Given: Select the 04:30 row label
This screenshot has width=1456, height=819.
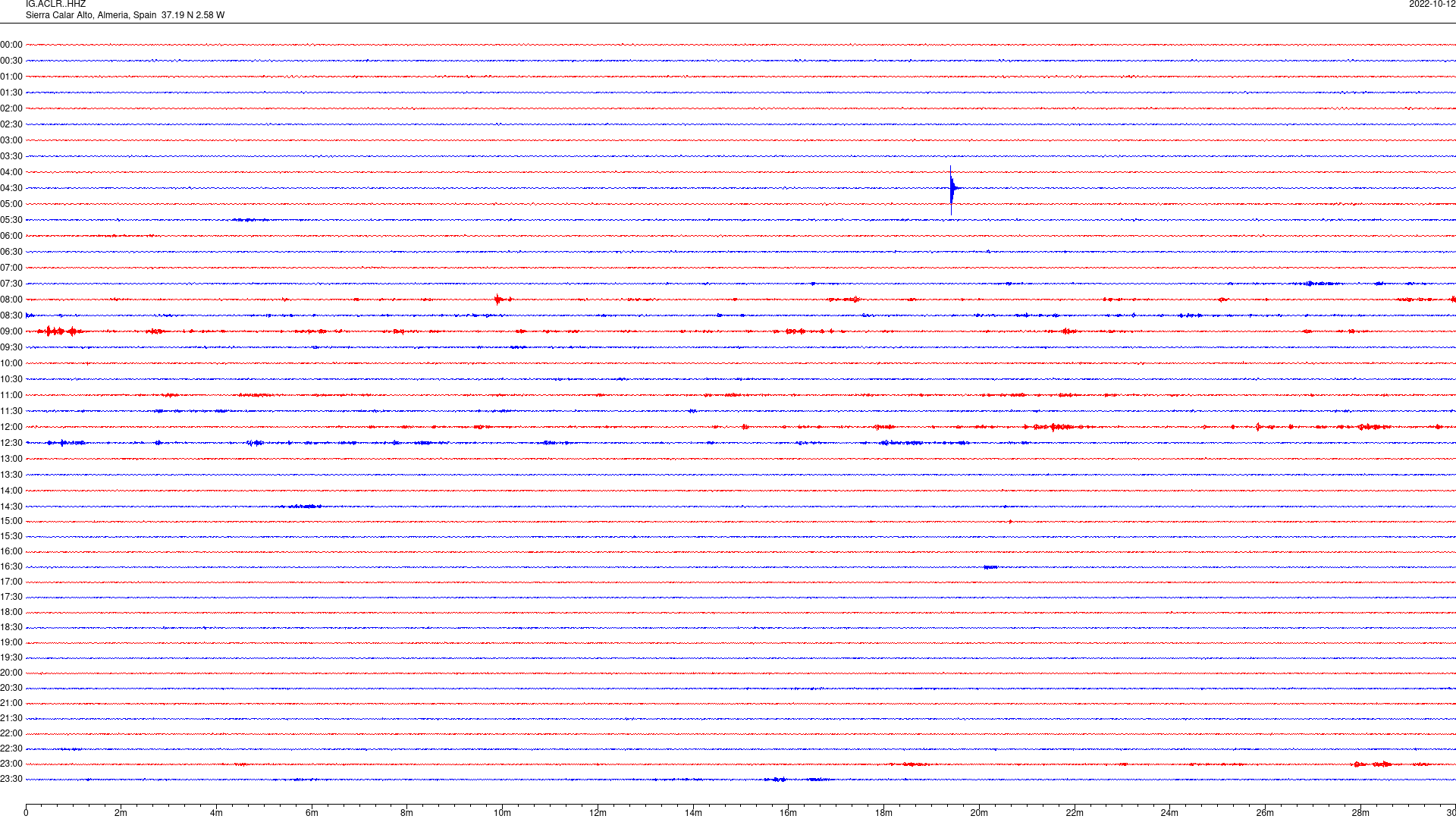Looking at the screenshot, I should (11, 188).
